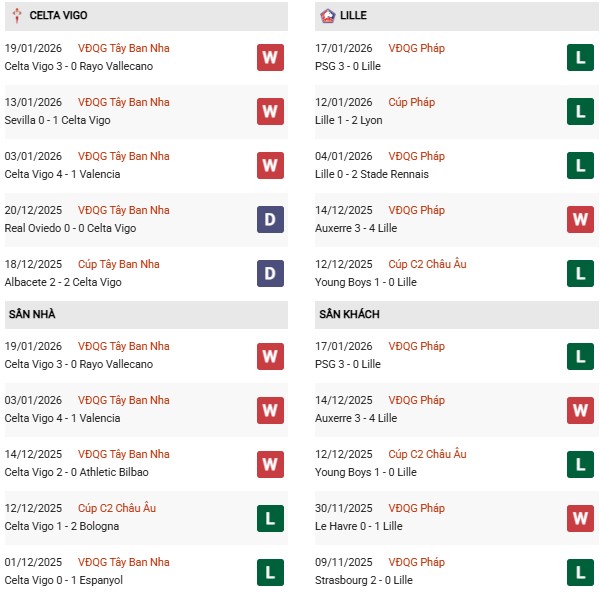Click the Lille club crest icon

click(x=328, y=16)
